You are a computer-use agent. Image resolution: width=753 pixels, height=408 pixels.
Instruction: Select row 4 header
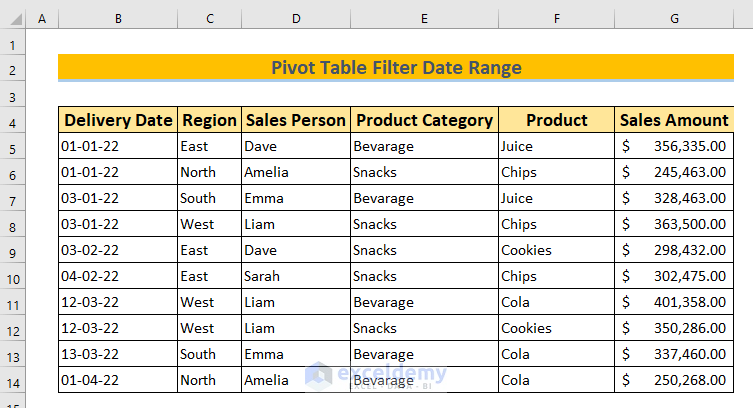[13, 121]
